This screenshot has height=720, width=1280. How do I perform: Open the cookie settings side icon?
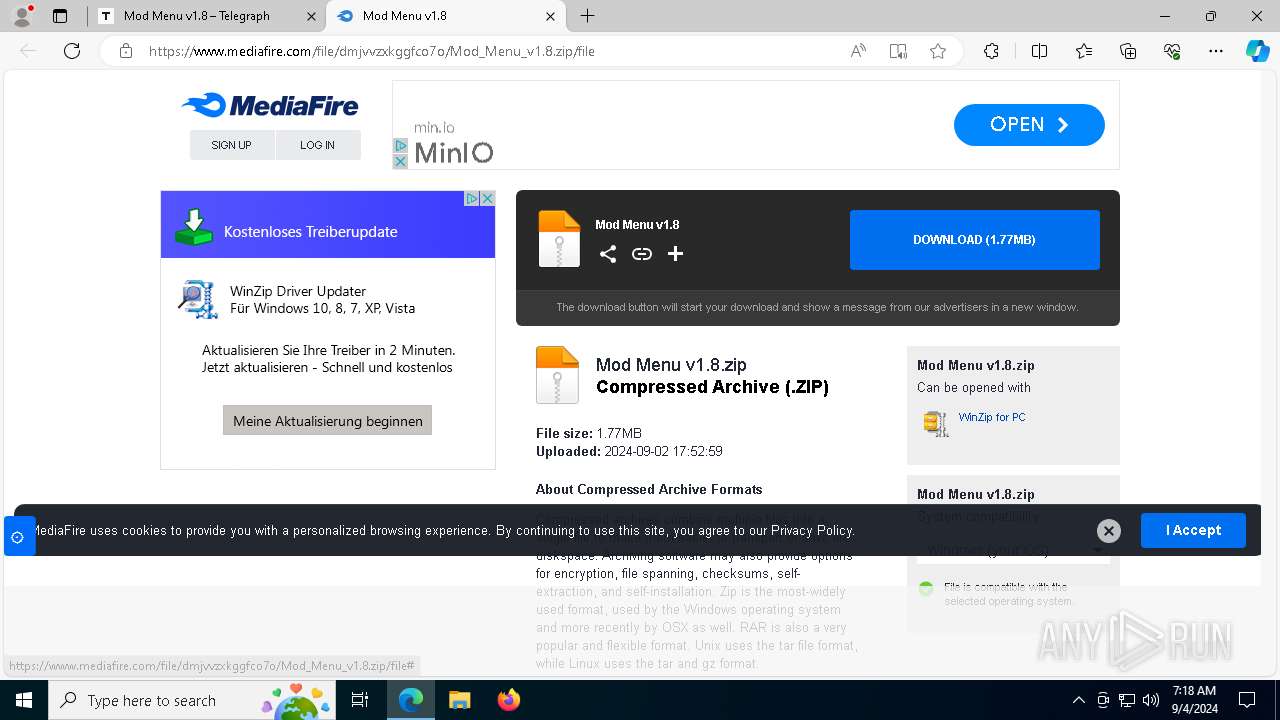coord(18,537)
